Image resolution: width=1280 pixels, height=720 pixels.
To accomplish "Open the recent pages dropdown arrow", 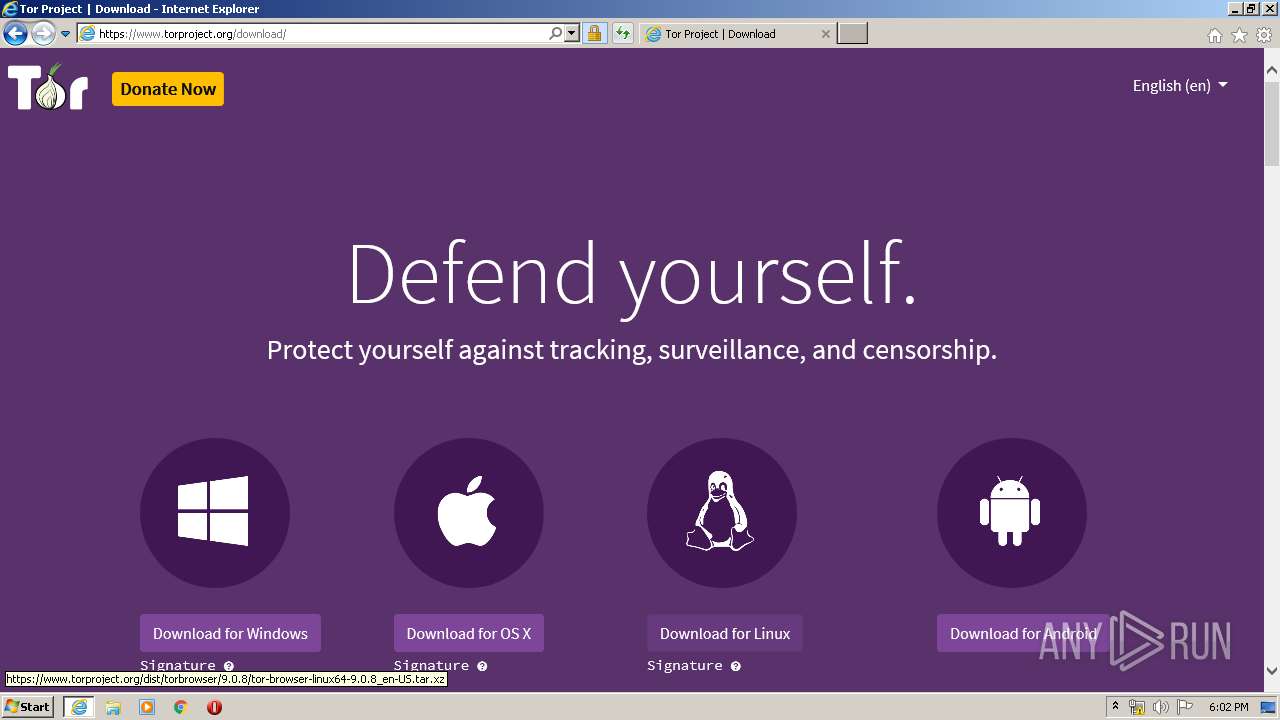I will tap(66, 34).
